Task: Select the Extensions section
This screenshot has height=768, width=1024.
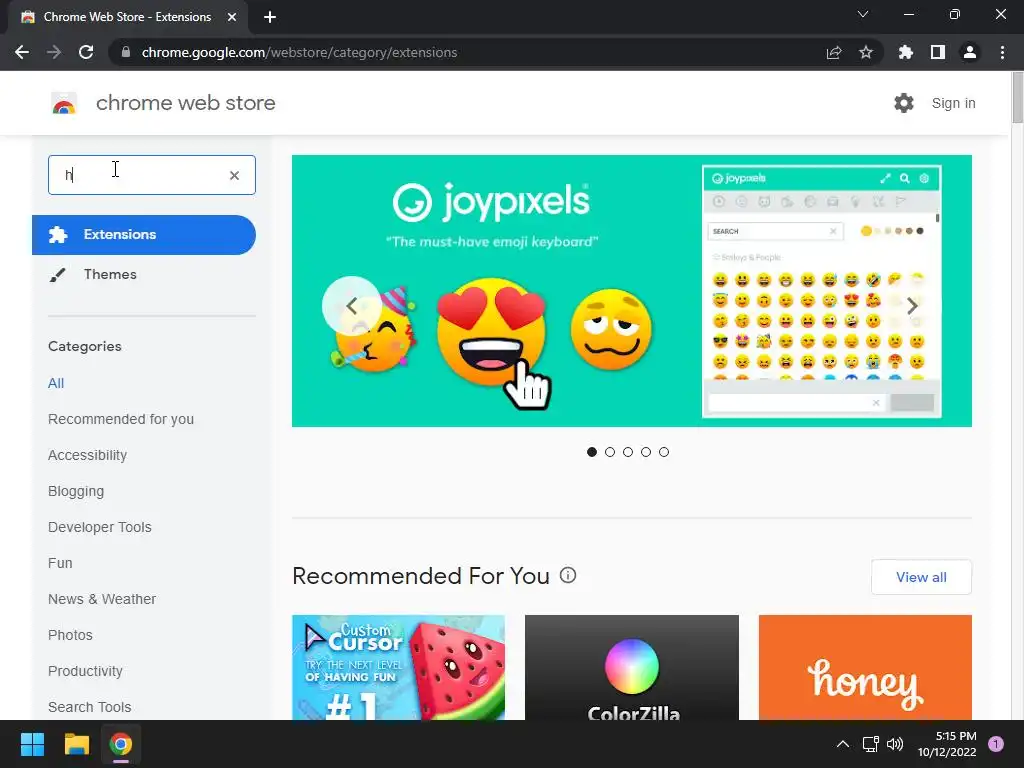Action: point(144,234)
